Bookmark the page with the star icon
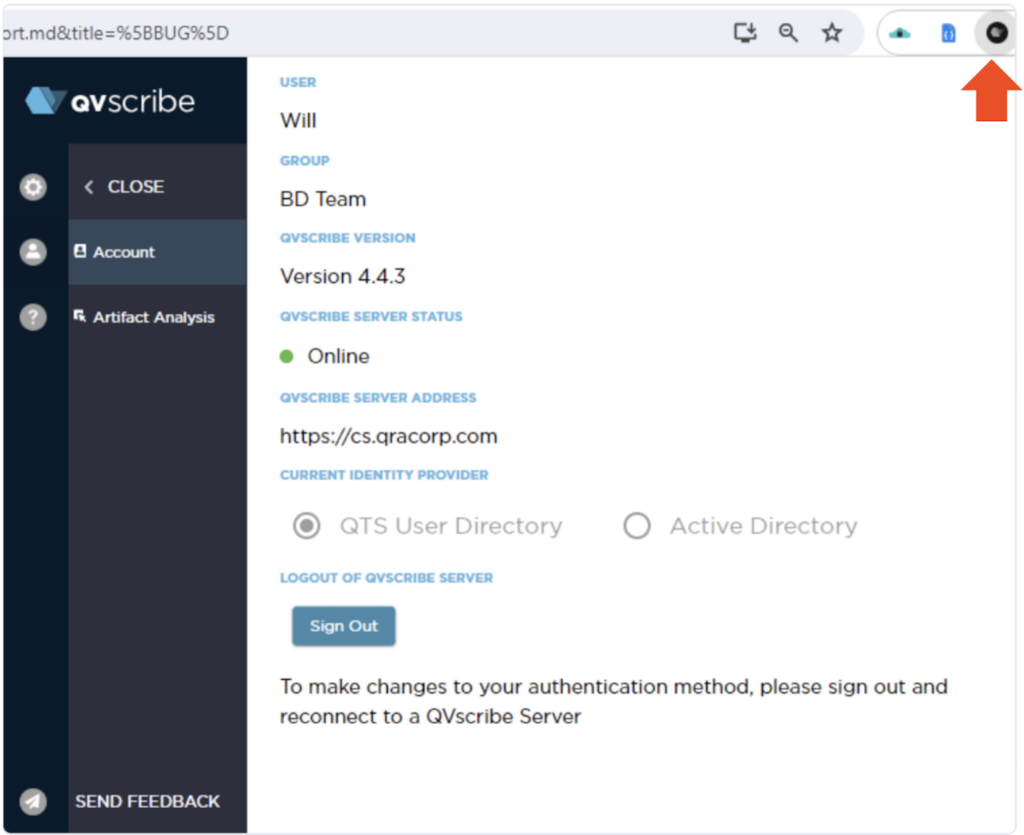This screenshot has height=835, width=1024. coord(832,32)
